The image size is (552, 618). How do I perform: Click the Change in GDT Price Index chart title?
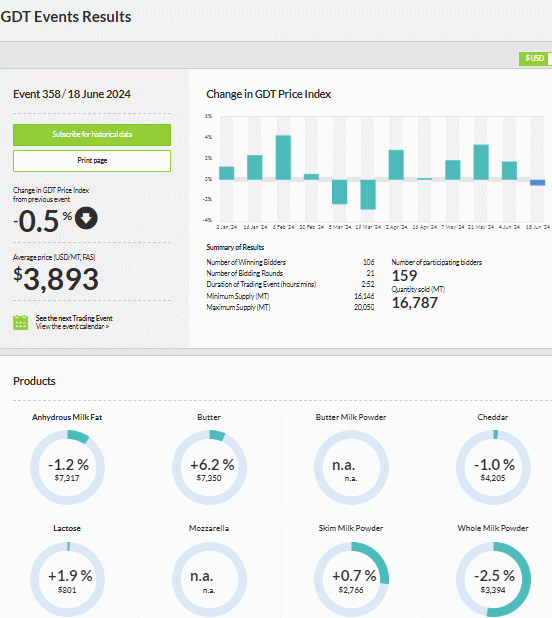point(269,94)
